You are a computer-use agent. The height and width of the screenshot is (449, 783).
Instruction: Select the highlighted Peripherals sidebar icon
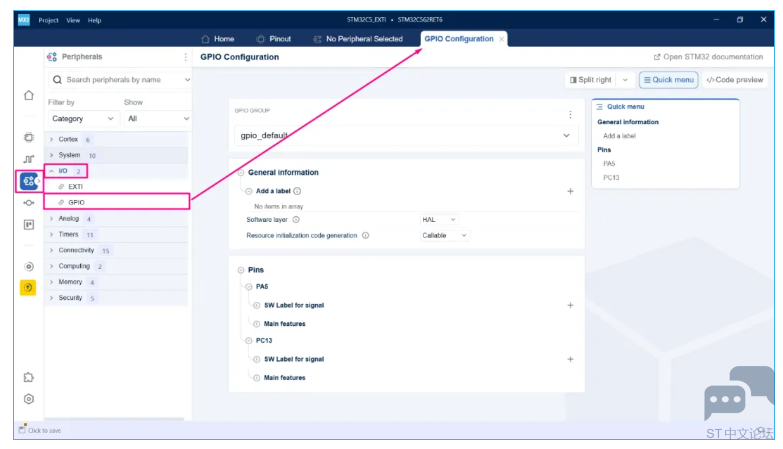click(29, 181)
